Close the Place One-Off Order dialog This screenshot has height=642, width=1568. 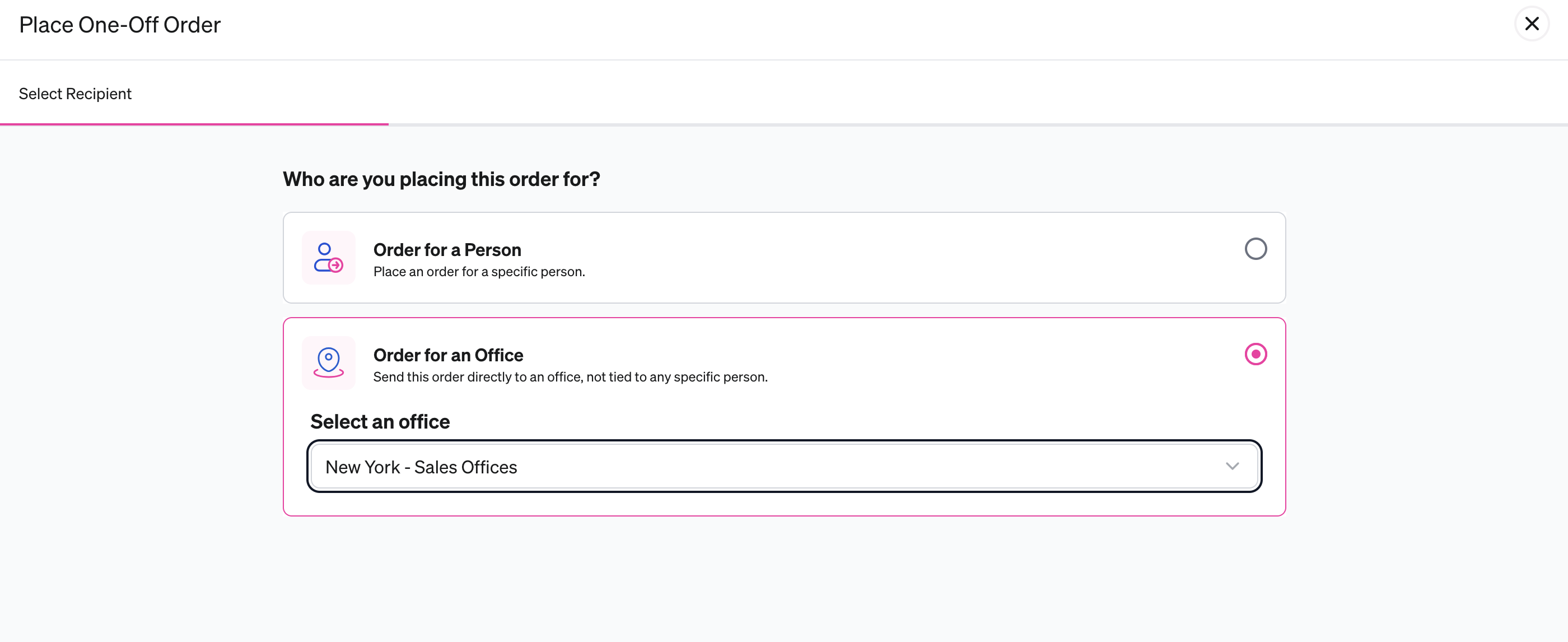(x=1532, y=24)
